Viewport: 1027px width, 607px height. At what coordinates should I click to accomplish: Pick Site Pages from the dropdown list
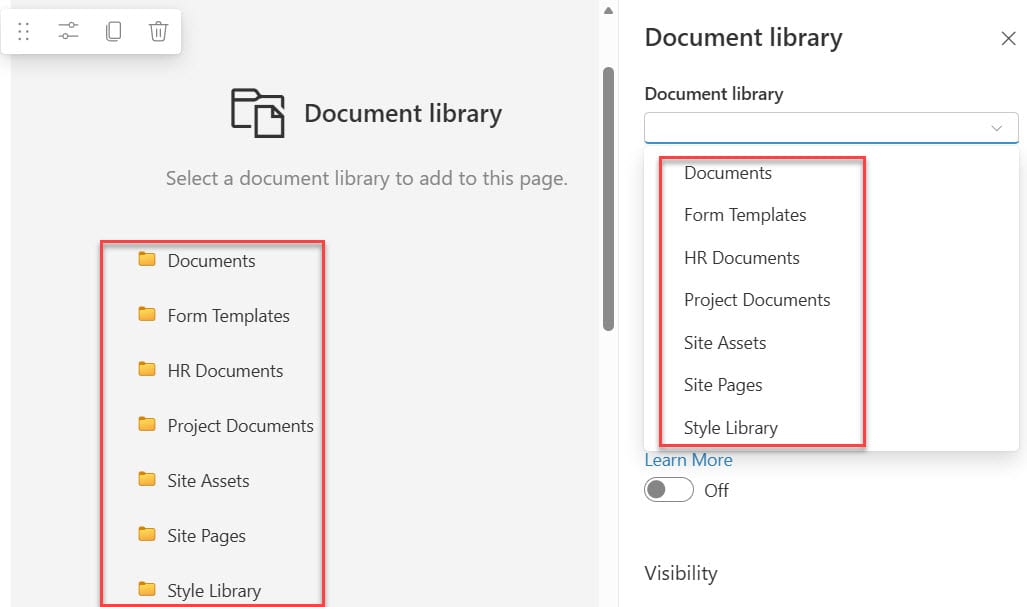click(x=723, y=385)
